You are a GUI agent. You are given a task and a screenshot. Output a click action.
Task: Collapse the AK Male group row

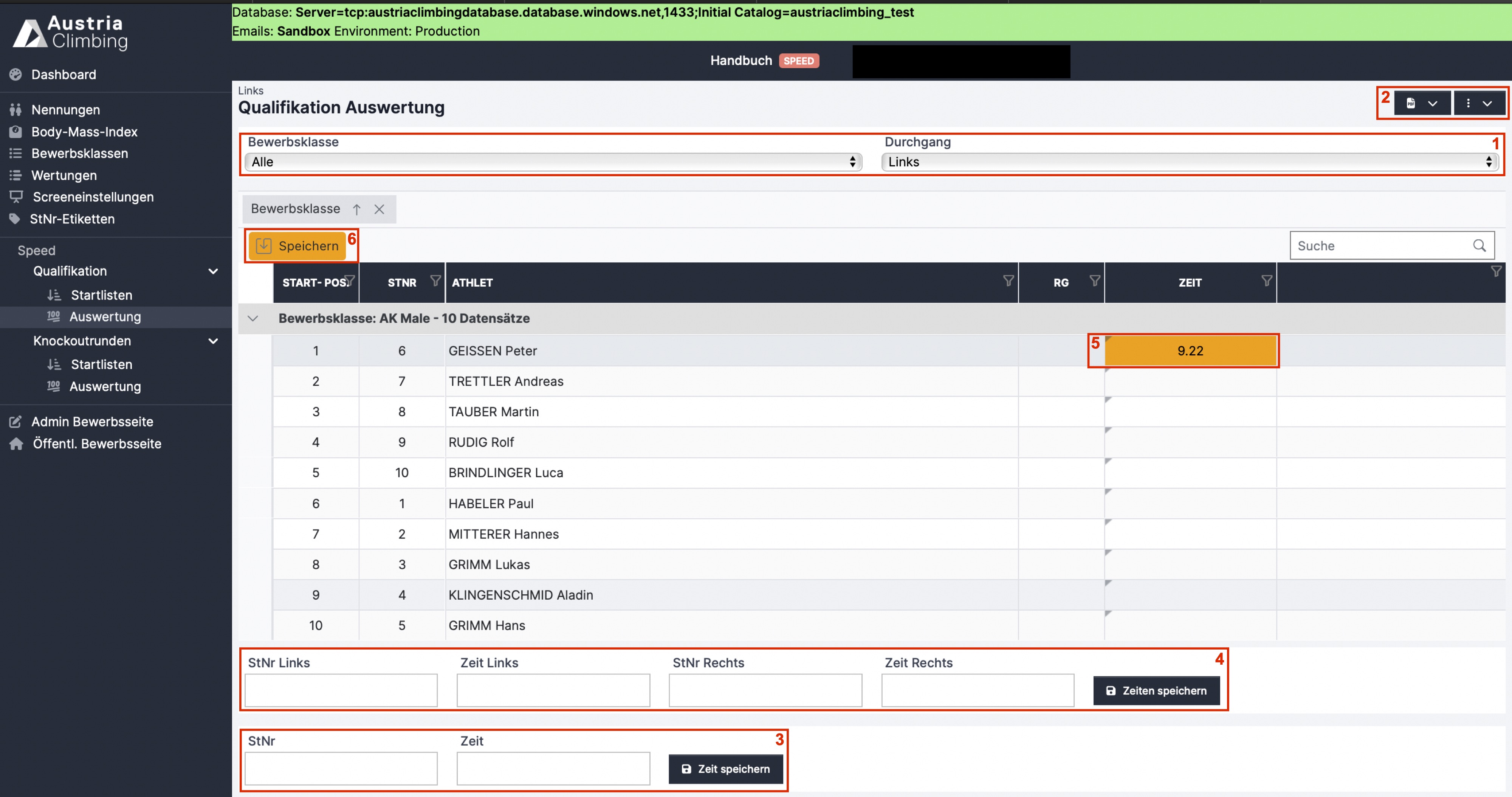pos(253,318)
